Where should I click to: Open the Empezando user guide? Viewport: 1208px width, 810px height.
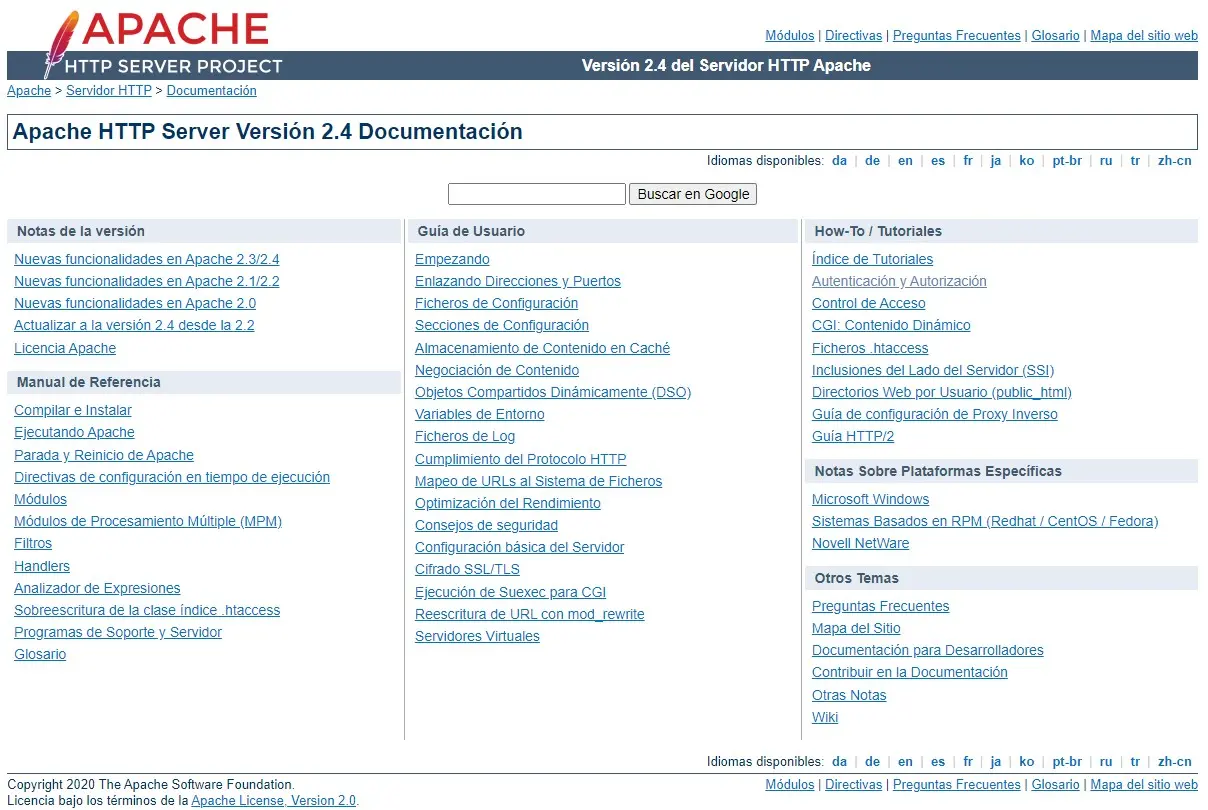[x=452, y=259]
